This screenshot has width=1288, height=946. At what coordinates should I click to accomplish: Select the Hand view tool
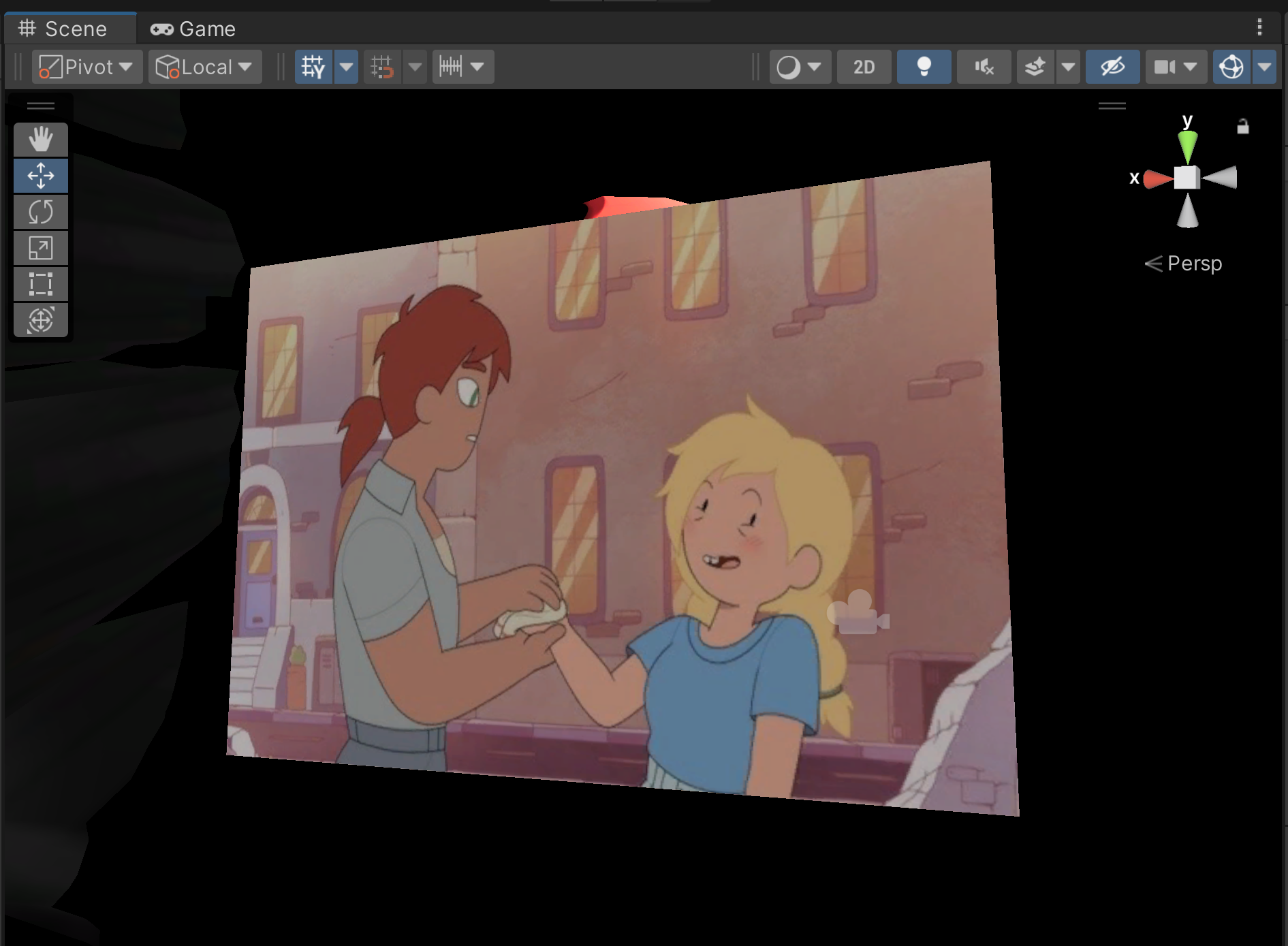coord(41,140)
